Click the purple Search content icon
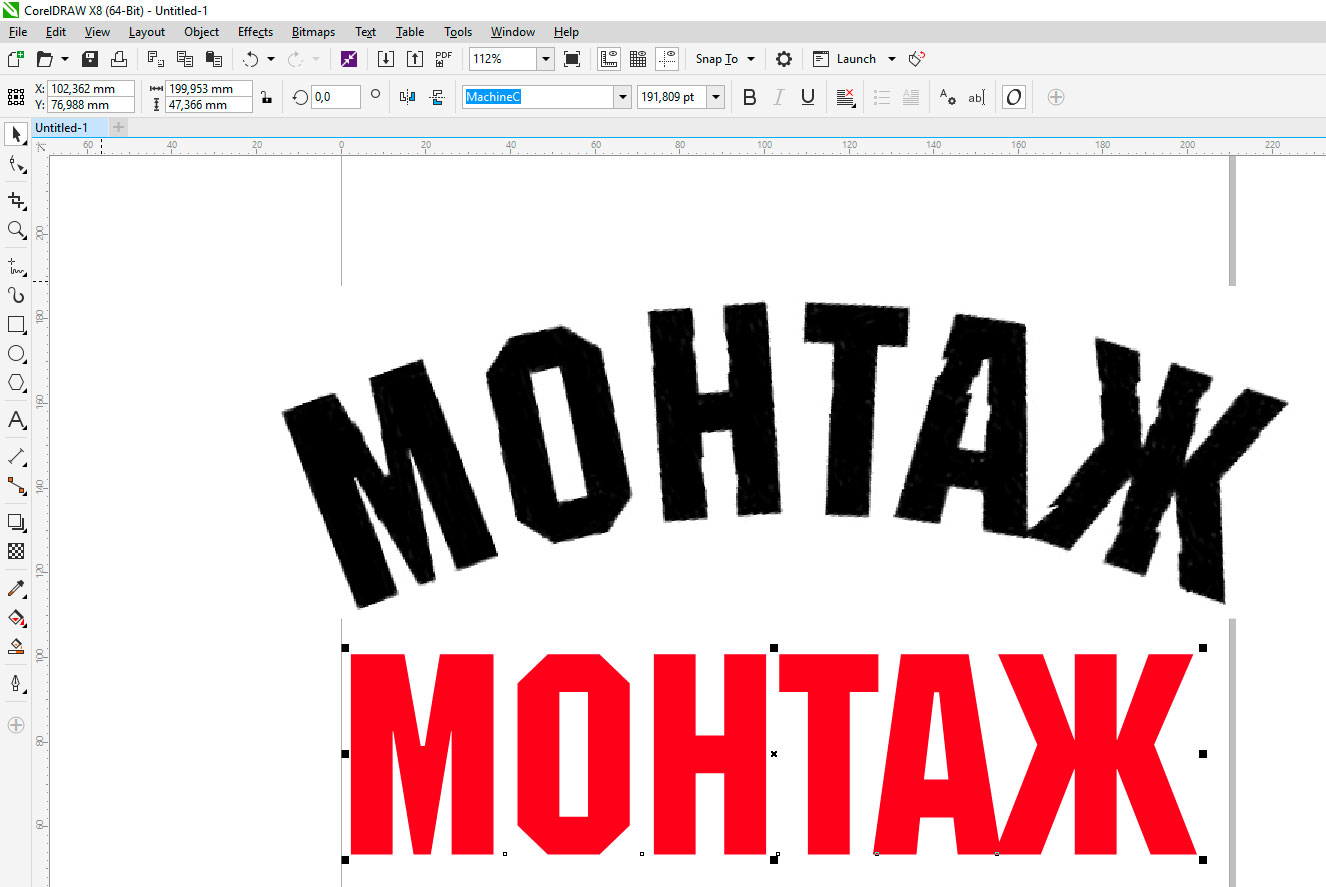Image resolution: width=1326 pixels, height=887 pixels. click(348, 59)
